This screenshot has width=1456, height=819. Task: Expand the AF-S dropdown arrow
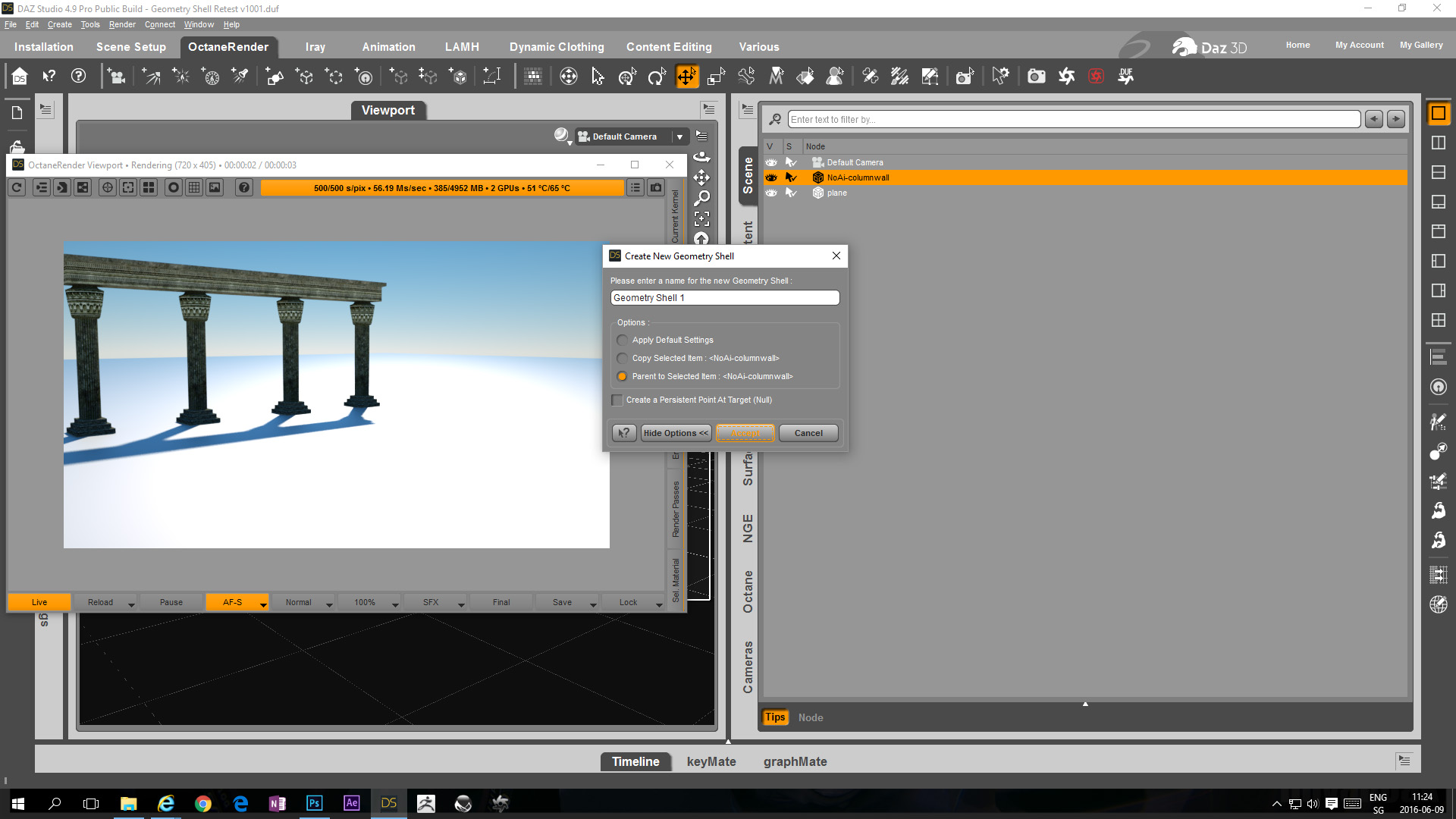pyautogui.click(x=263, y=604)
